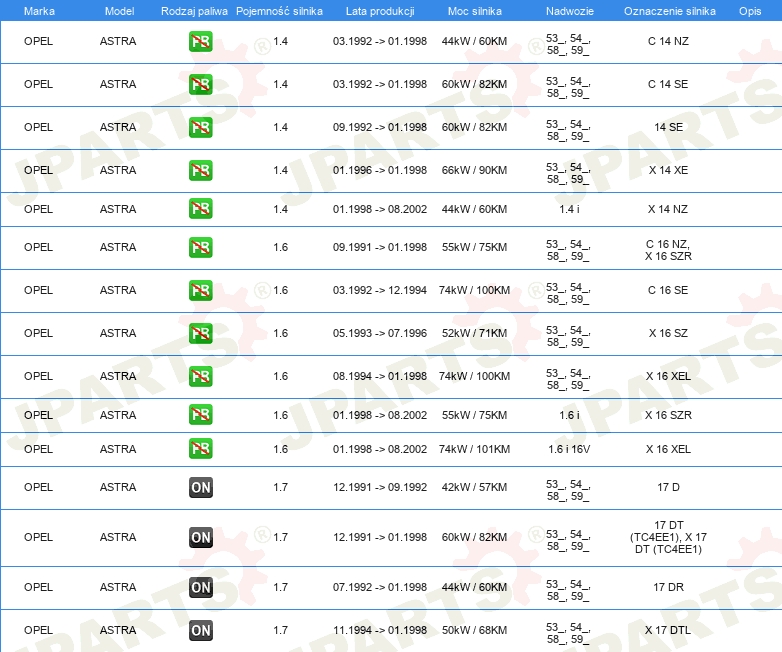Click the years cell 01.1996 -> 01.1998
The height and width of the screenshot is (652, 782).
(380, 170)
